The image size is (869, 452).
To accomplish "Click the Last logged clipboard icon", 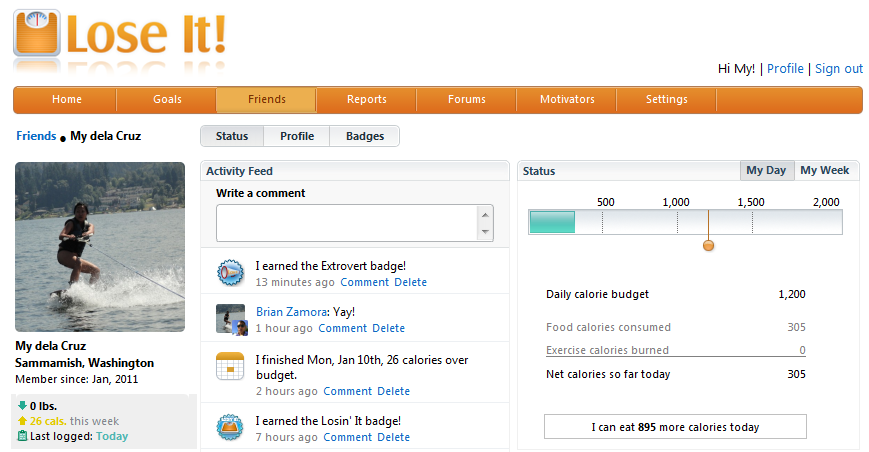I will pyautogui.click(x=22, y=436).
